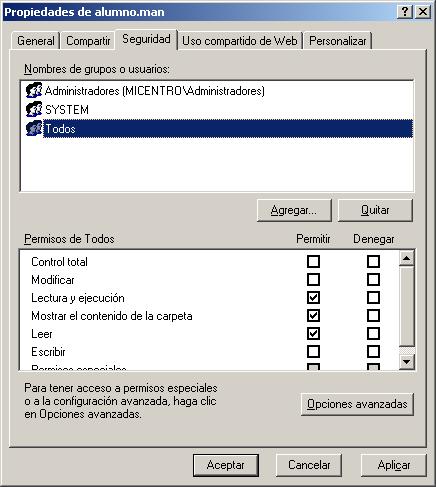Switch to the General tab
436x487 pixels.
36,41
